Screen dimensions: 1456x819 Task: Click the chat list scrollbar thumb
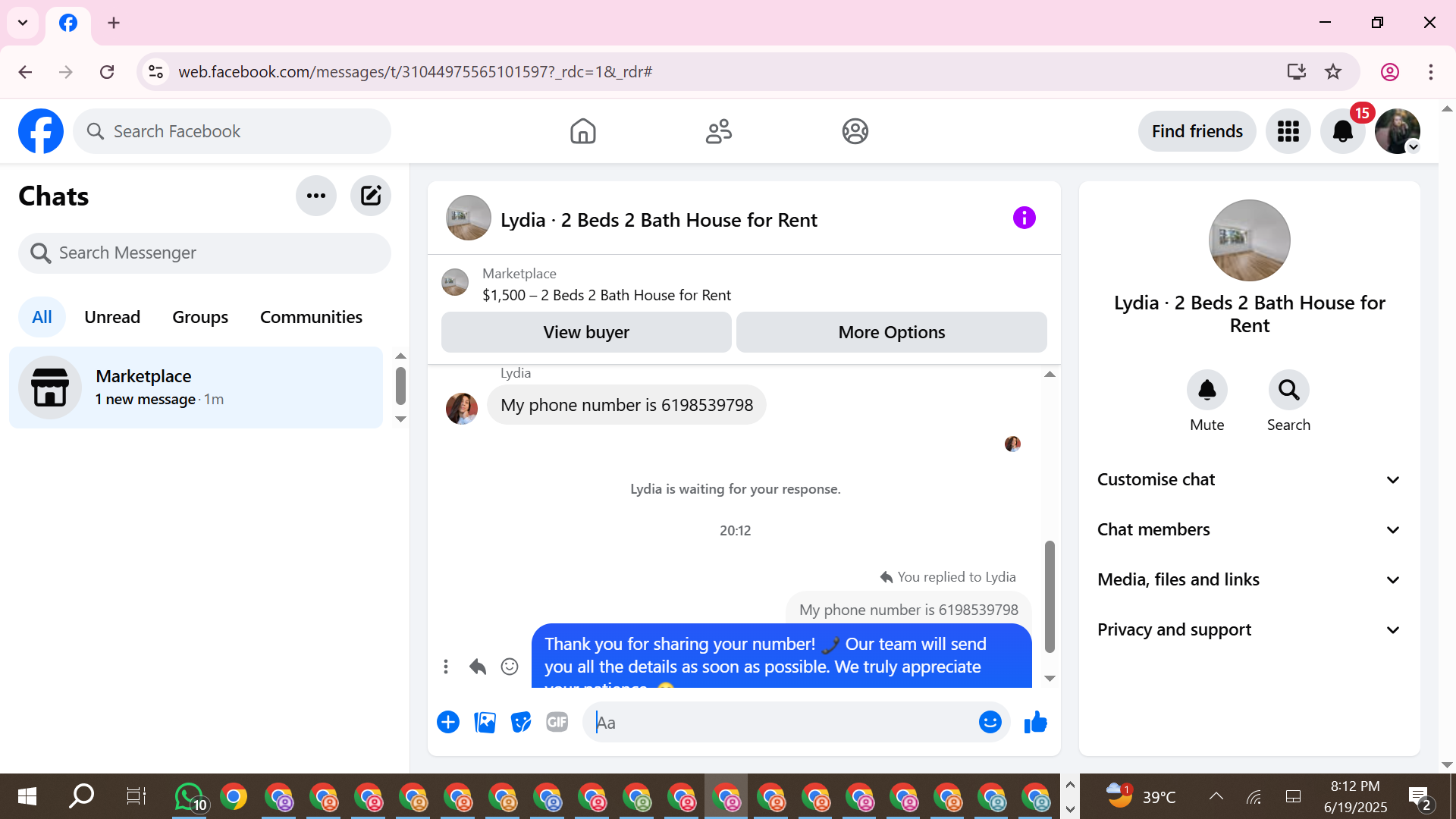400,386
